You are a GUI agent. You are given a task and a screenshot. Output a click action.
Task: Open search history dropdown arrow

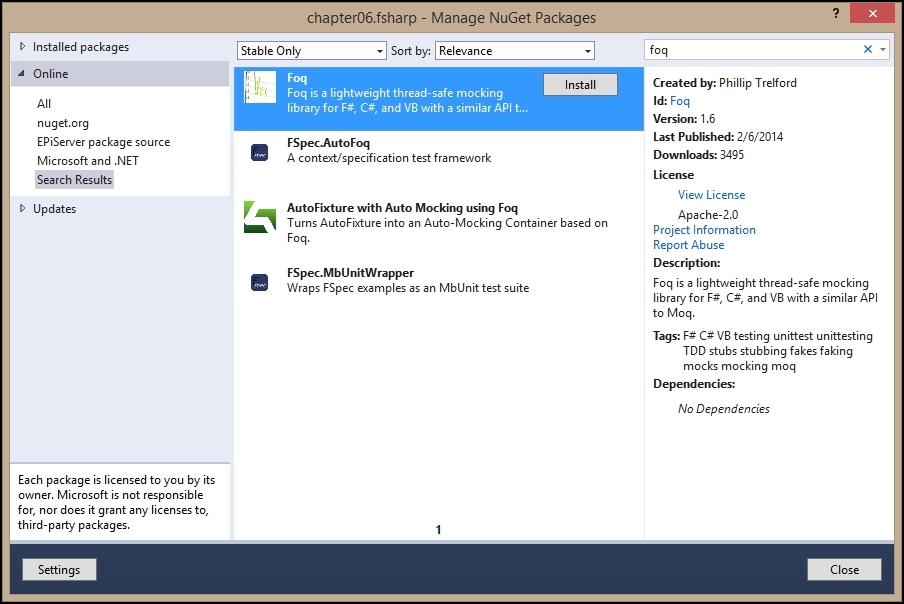tap(883, 50)
